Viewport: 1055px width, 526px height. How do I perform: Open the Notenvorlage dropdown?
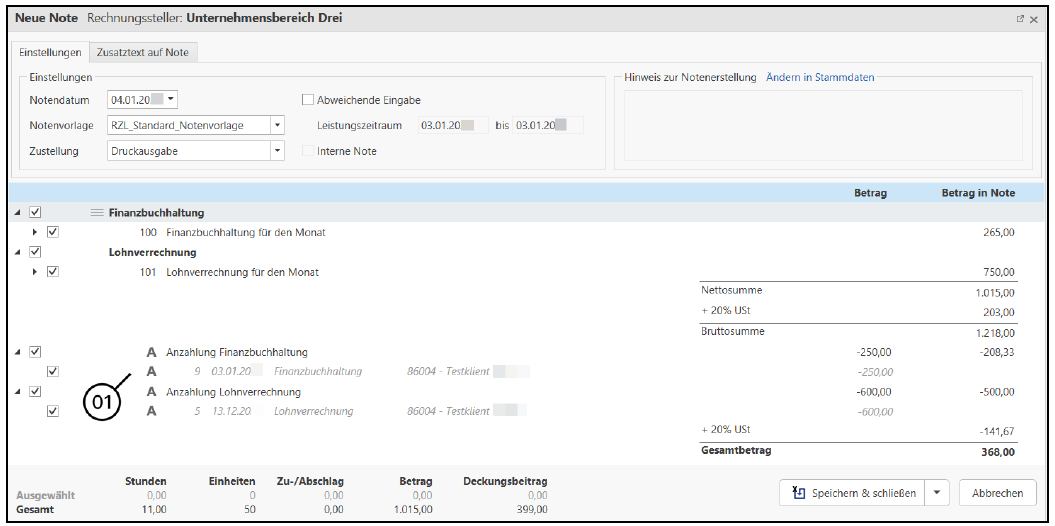[x=277, y=126]
